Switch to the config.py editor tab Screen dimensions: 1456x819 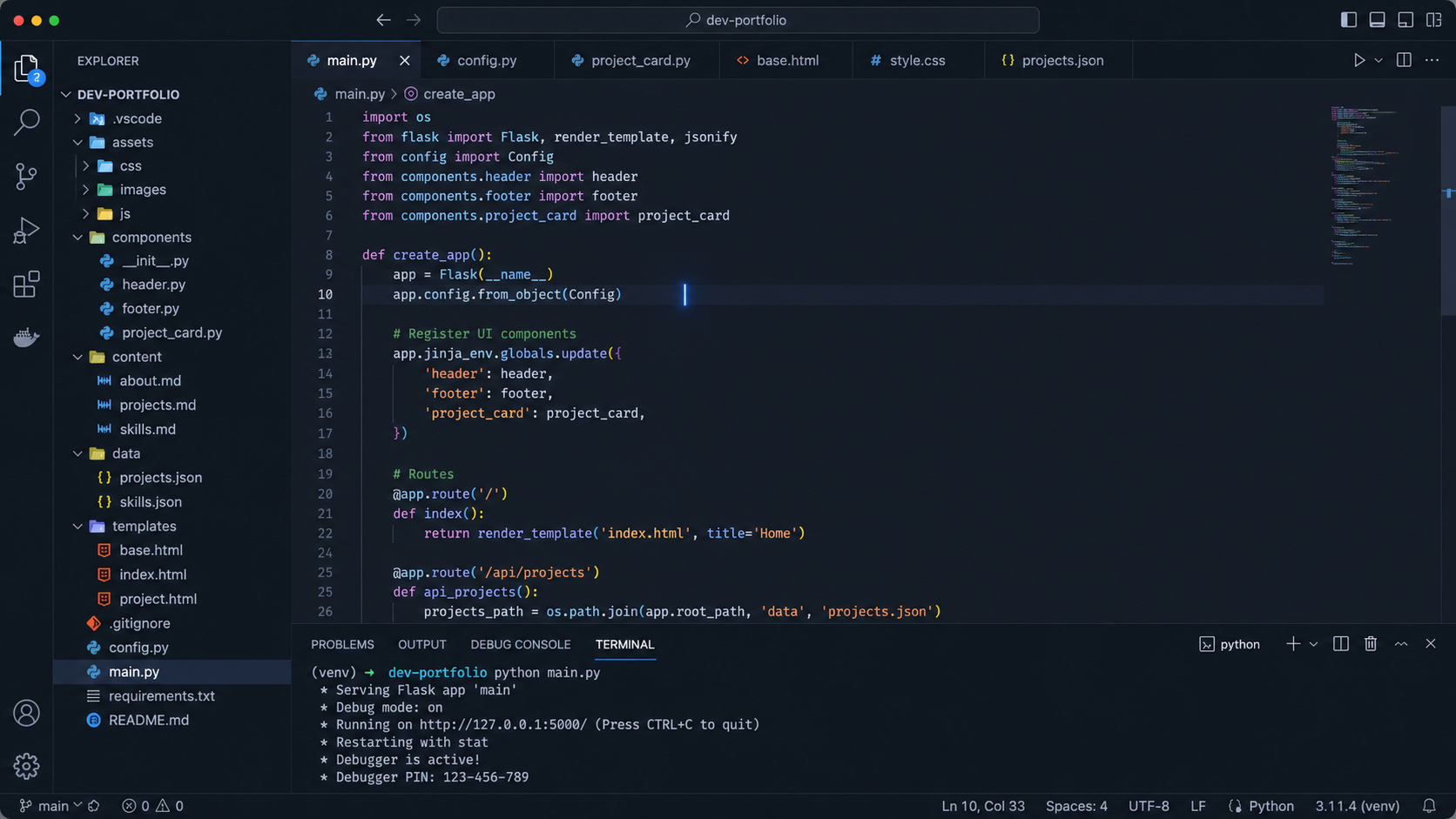(487, 60)
